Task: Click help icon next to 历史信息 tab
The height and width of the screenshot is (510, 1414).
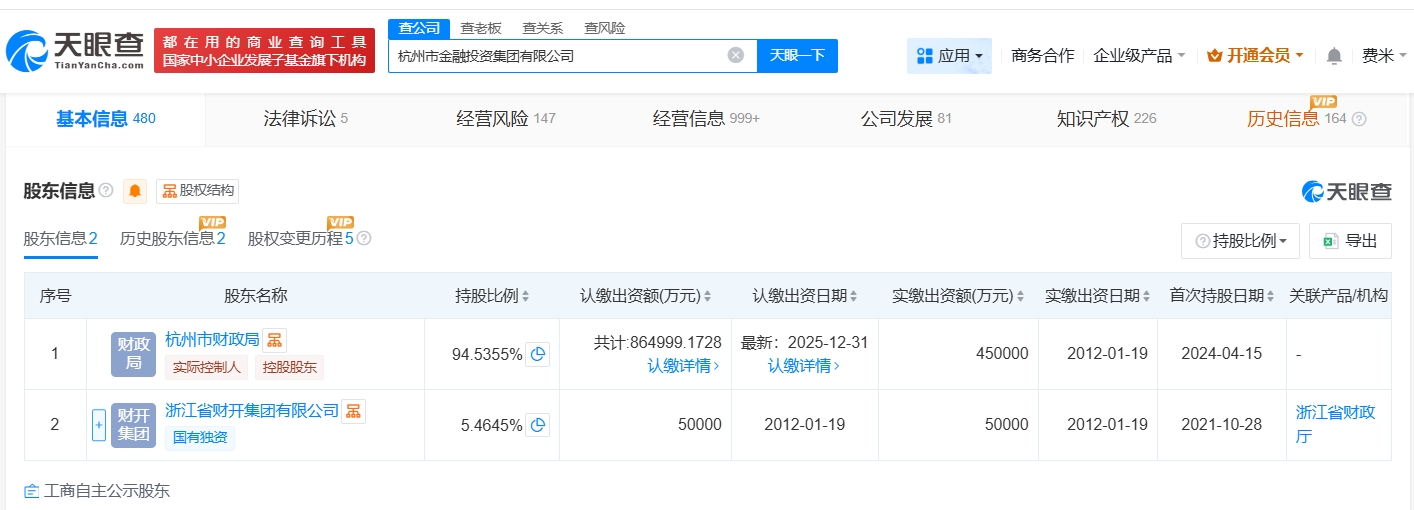Action: [x=1359, y=119]
